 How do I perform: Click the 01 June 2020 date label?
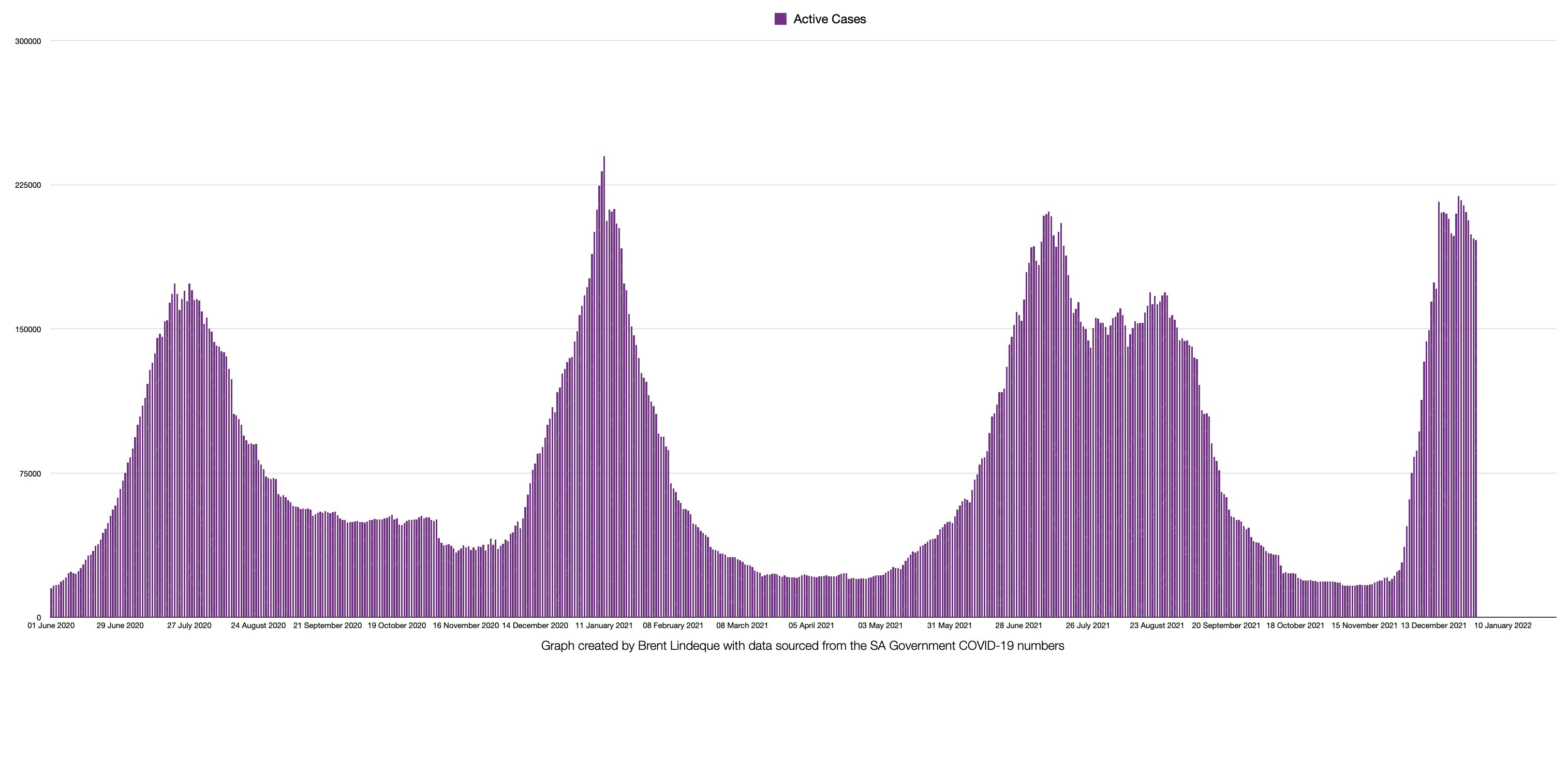click(x=51, y=626)
